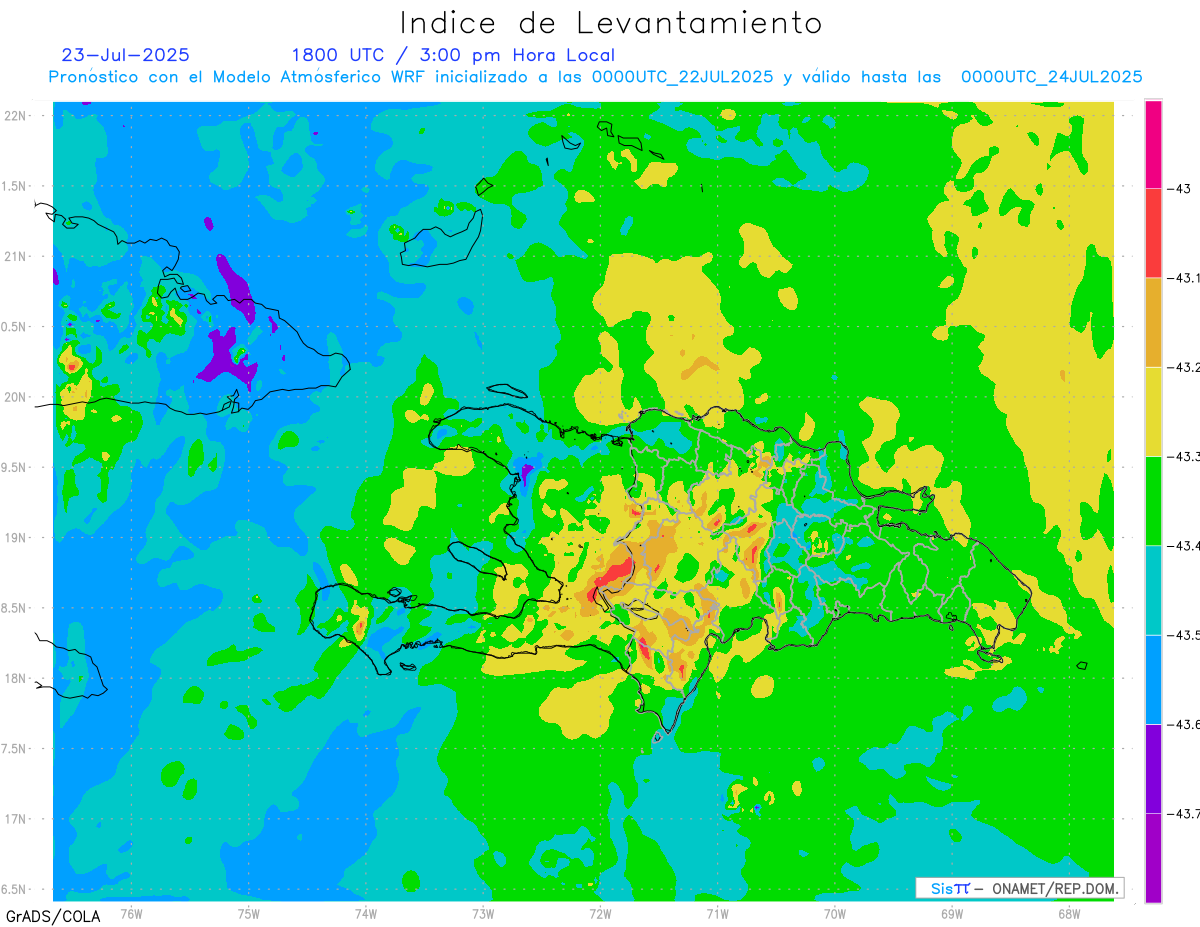Click the '73W' longitude label
Viewport: 1200px width, 927px height.
pyautogui.click(x=482, y=913)
